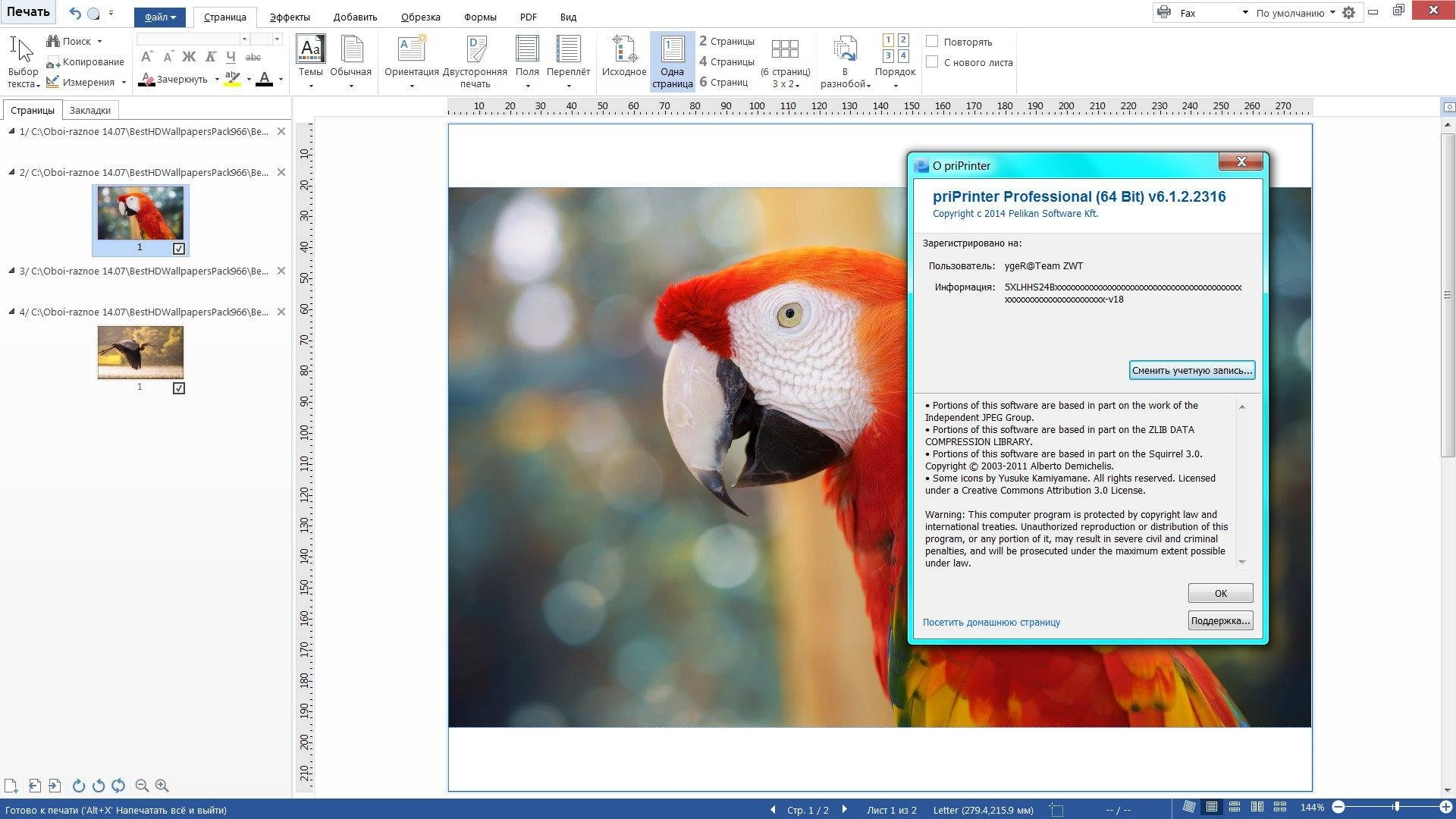Image resolution: width=1456 pixels, height=819 pixels.
Task: Toggle checkbox on the parrot page thumbnail
Action: (179, 249)
